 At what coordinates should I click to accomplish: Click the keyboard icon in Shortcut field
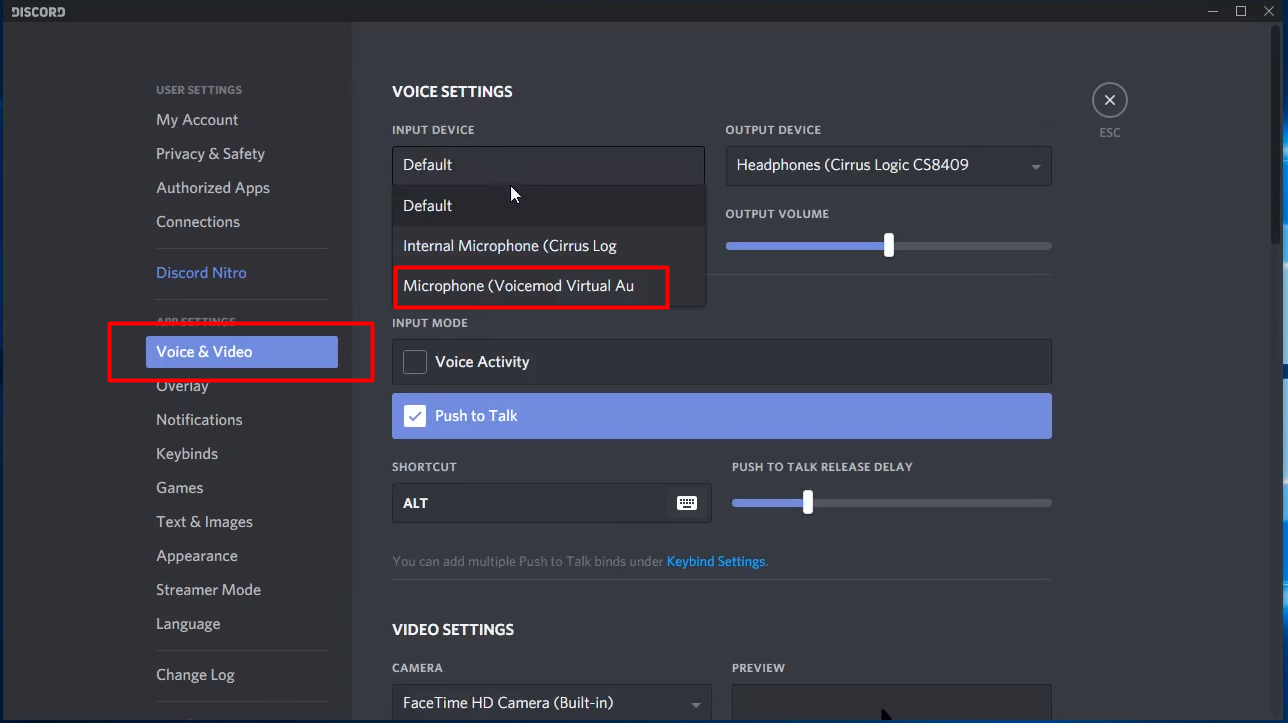pos(687,503)
